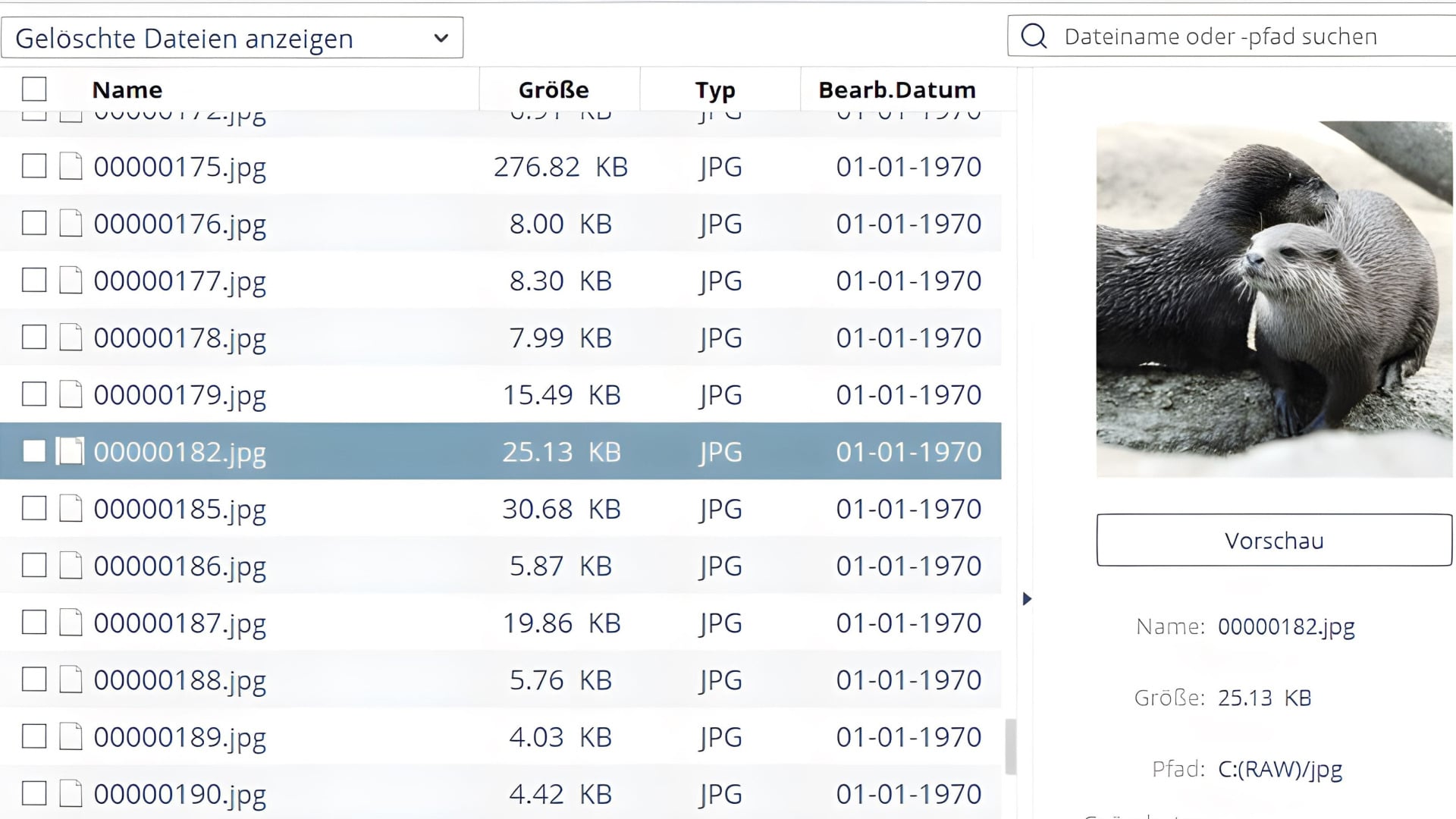
Task: Click file icon of 00000190.jpg
Action: coord(71,793)
